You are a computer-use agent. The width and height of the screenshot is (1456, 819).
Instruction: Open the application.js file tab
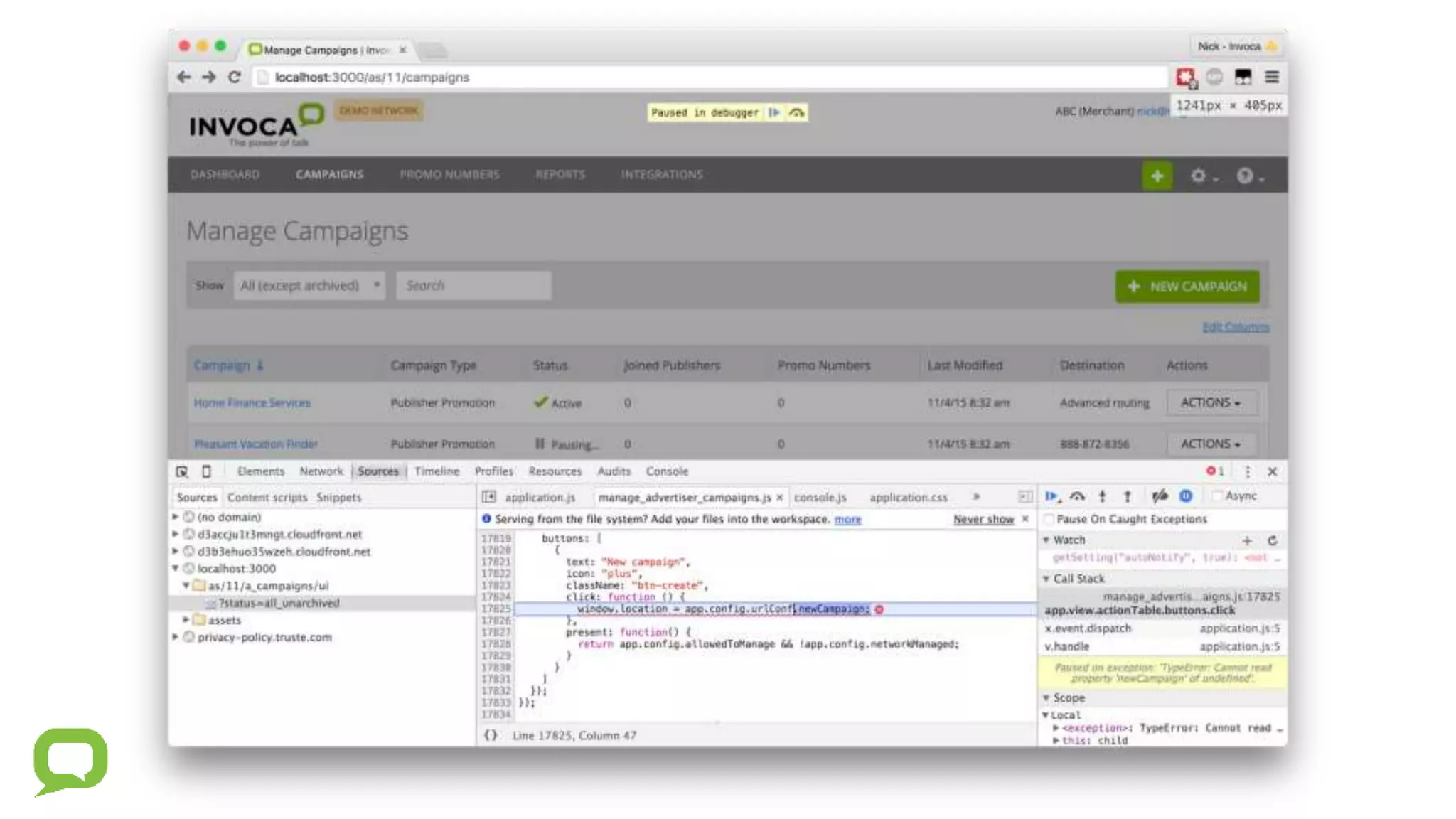click(540, 498)
